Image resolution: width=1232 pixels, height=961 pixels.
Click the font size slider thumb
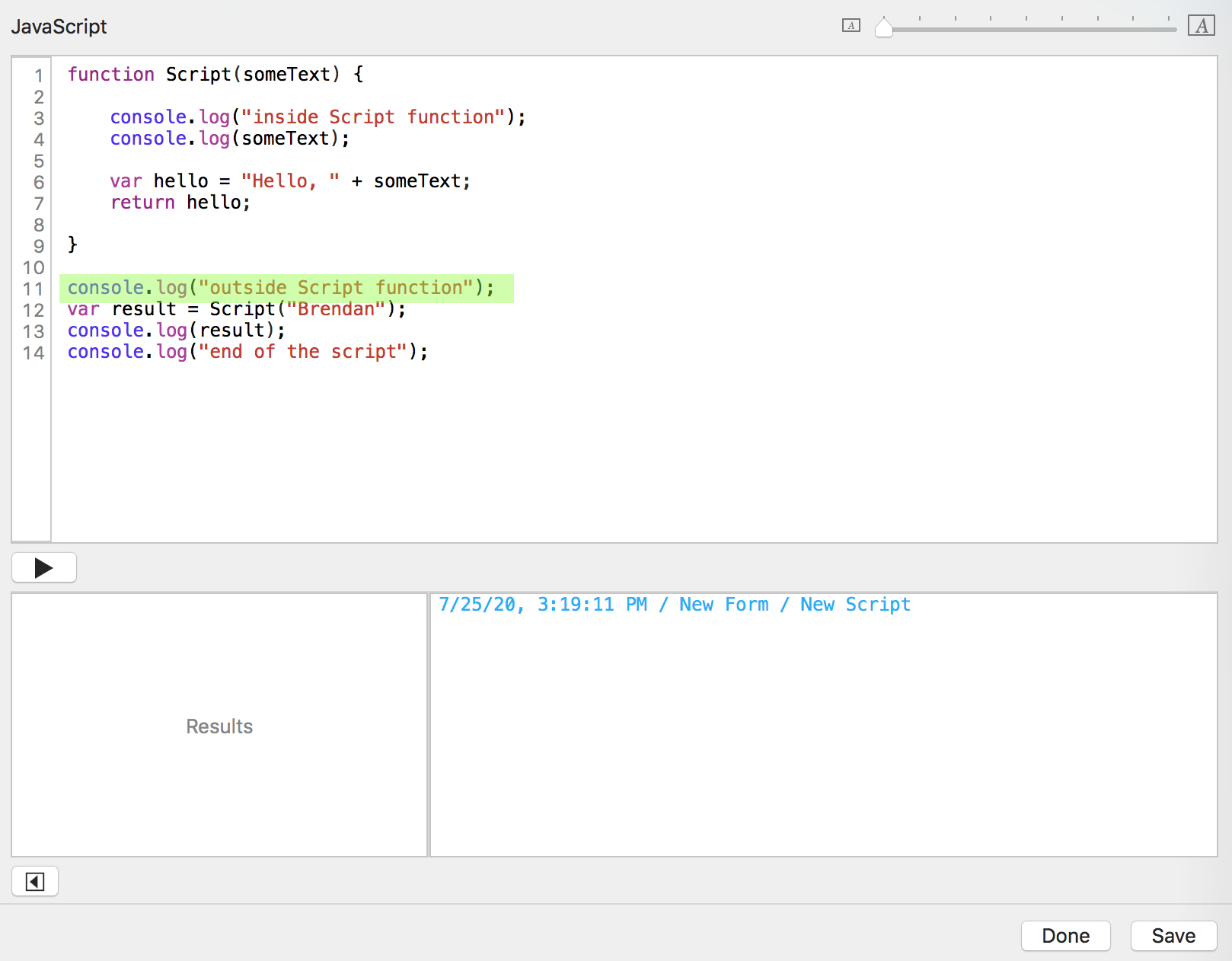883,28
